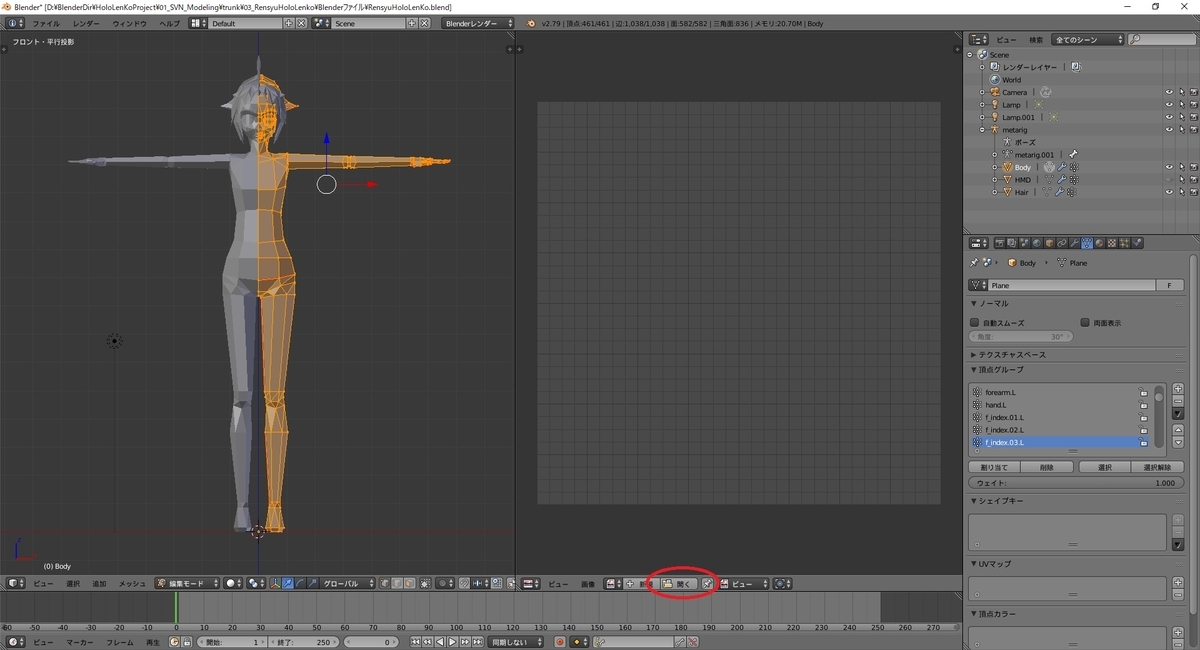This screenshot has width=1200, height=650.
Task: Open the Render camera properties tab
Action: pos(998,243)
